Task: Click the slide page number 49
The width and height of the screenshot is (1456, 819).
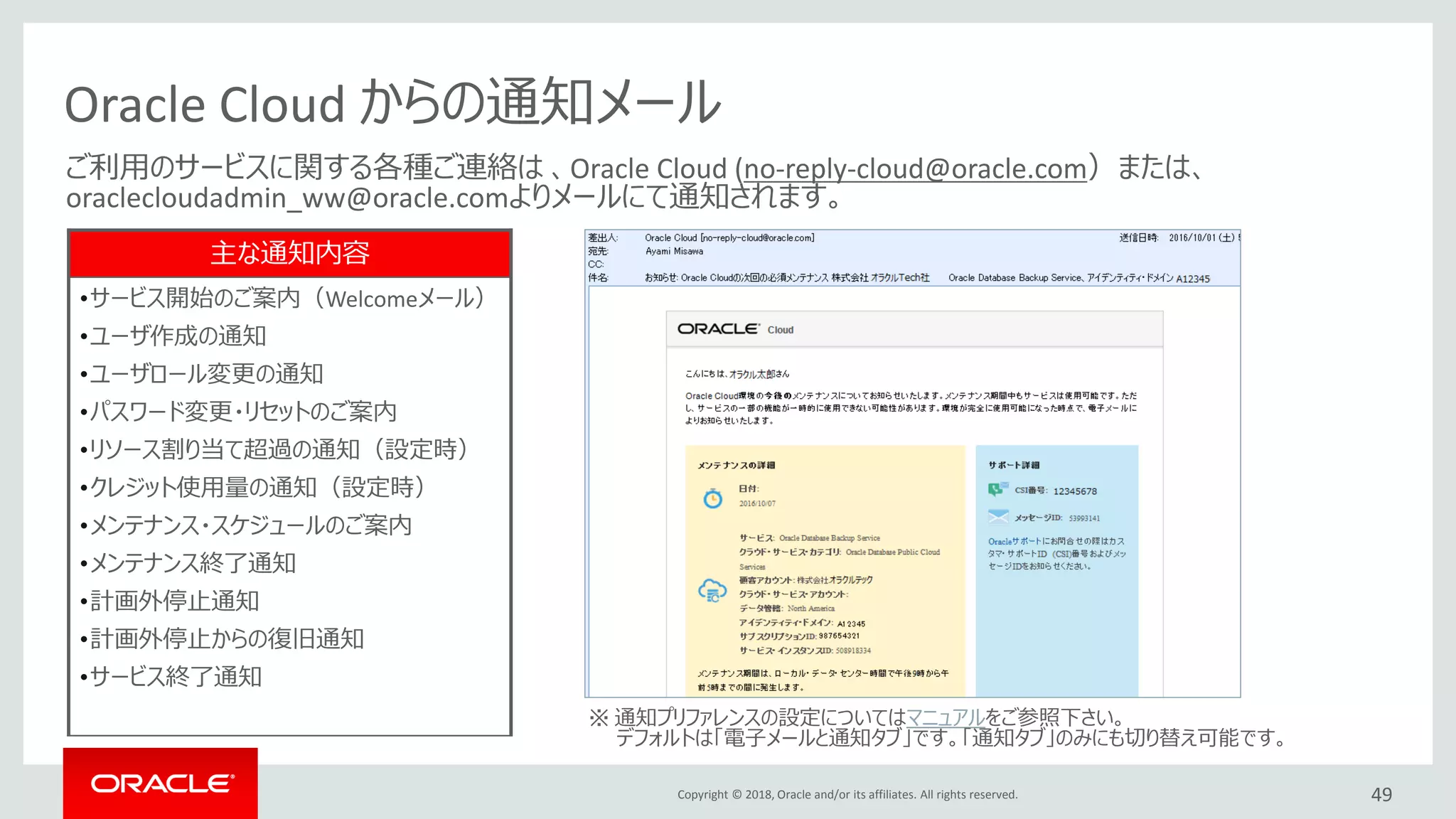Action: [1381, 794]
